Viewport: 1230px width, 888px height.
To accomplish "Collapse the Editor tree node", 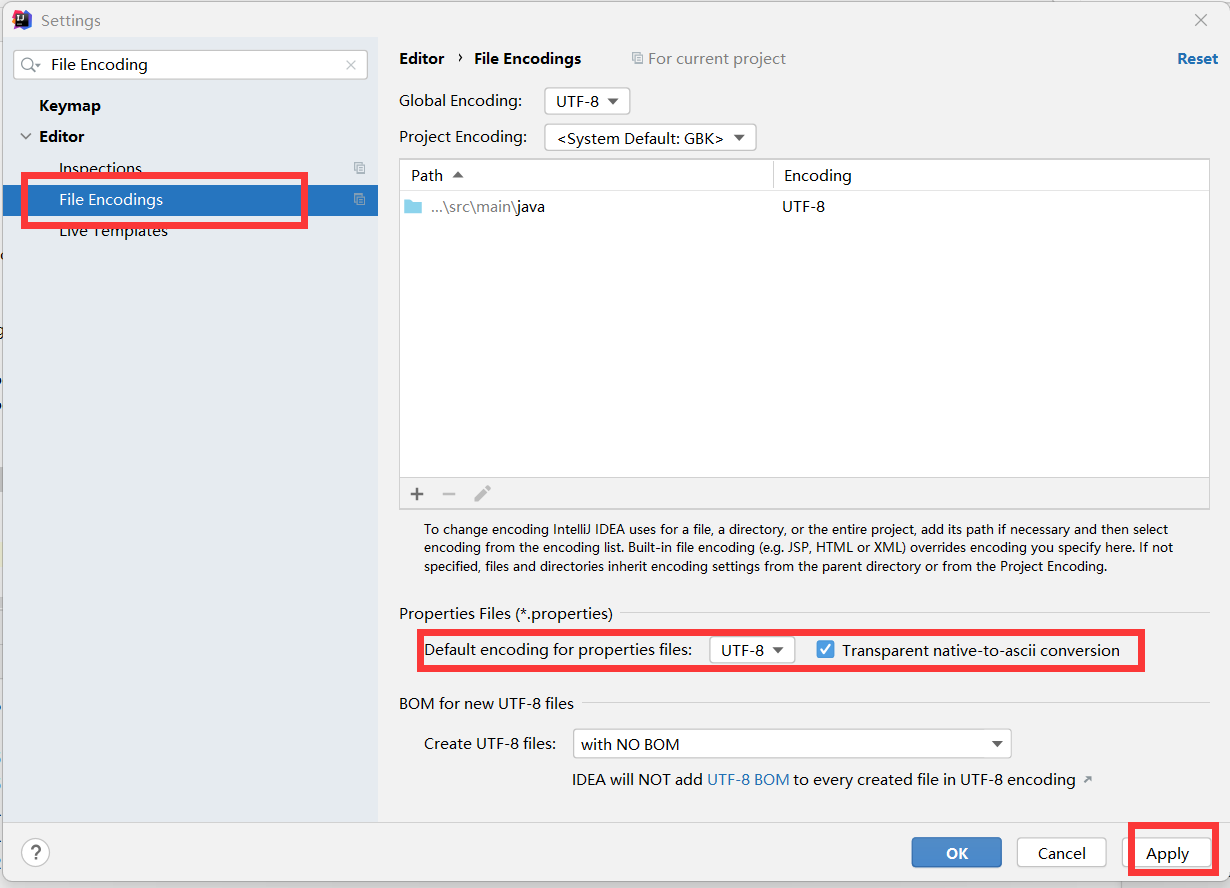I will 25,137.
